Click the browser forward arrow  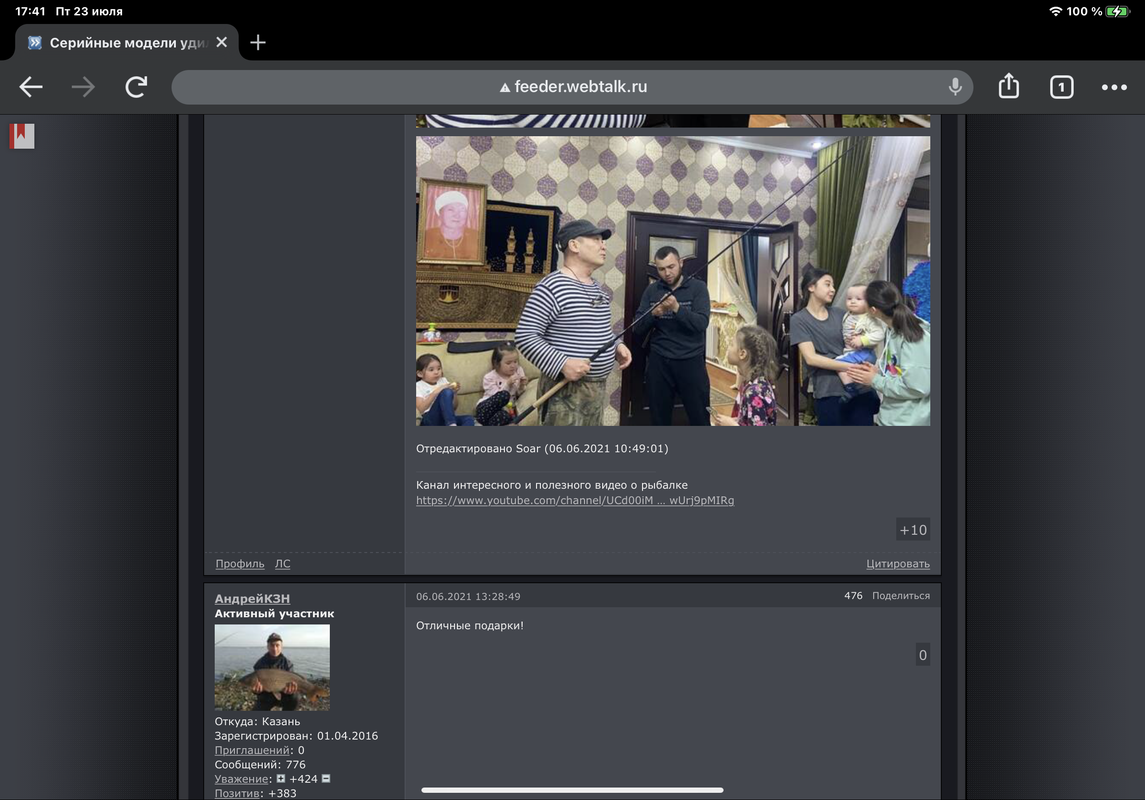tap(83, 87)
